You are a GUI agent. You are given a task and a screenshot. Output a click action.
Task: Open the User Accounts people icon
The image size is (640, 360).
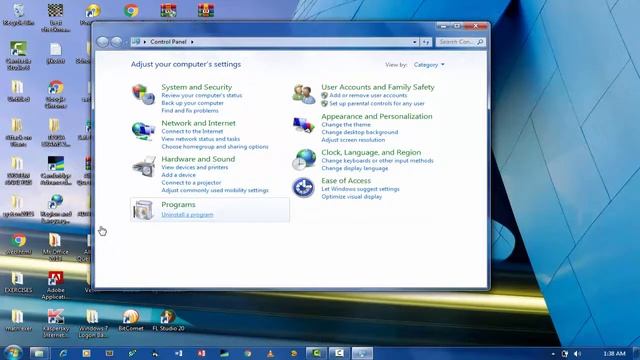pyautogui.click(x=304, y=94)
